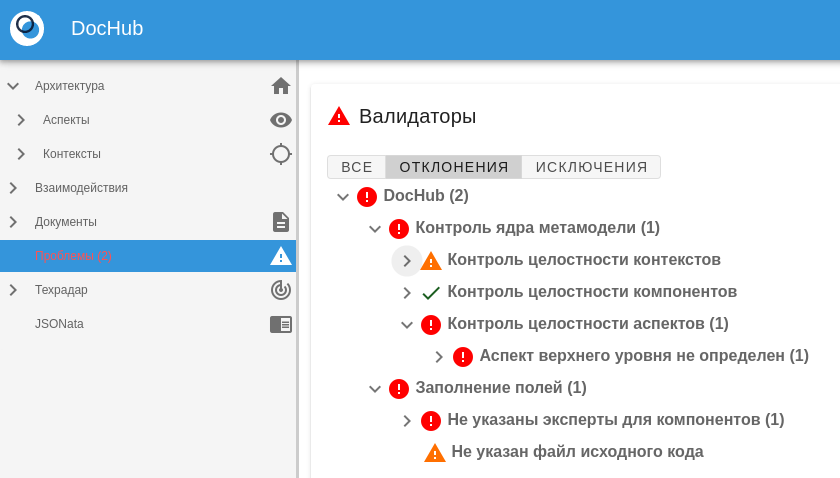Expand the Контексты sidebar item
Image resolution: width=840 pixels, height=478 pixels.
(x=21, y=154)
